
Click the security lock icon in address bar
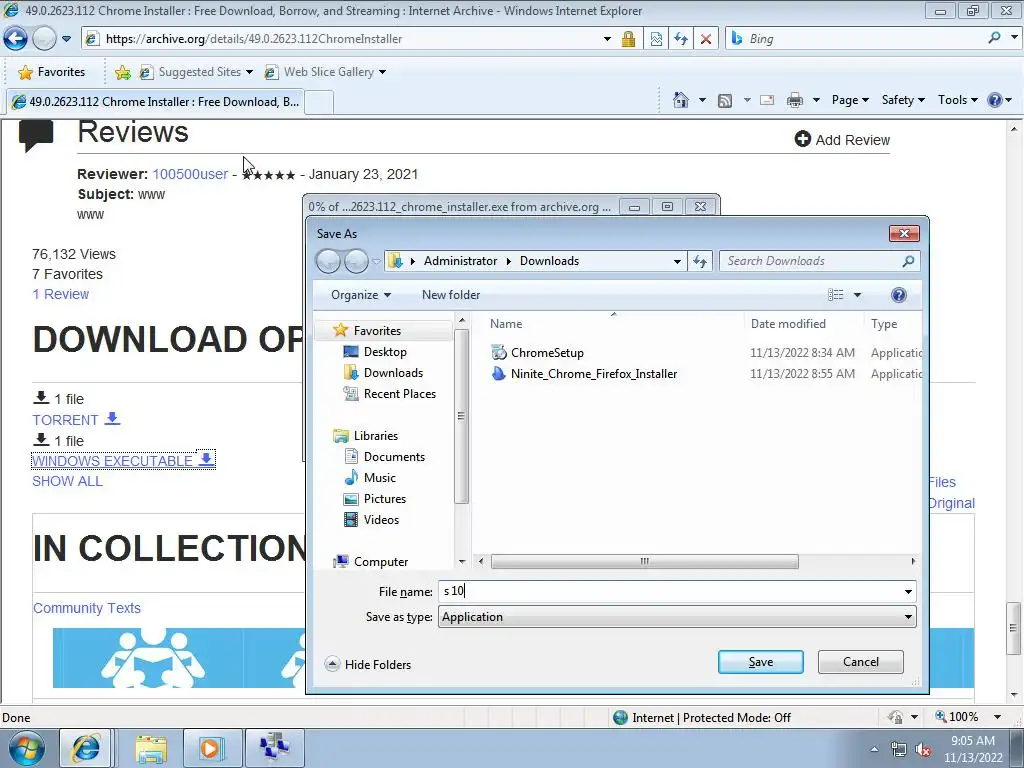coord(628,39)
